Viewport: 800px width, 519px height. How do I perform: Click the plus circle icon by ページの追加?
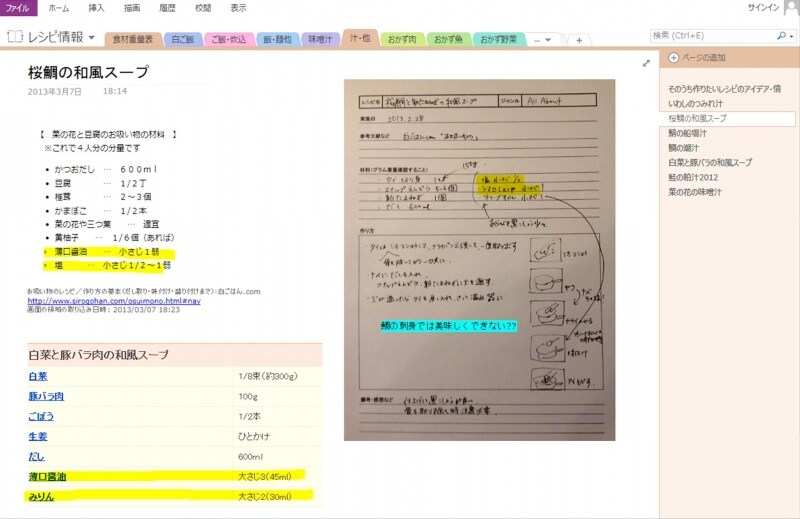coord(673,58)
